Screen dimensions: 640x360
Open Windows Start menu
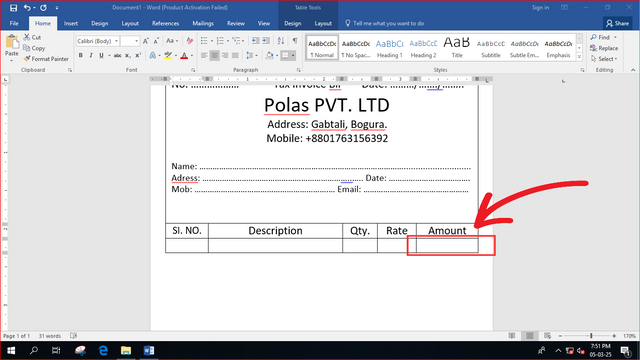click(x=11, y=350)
